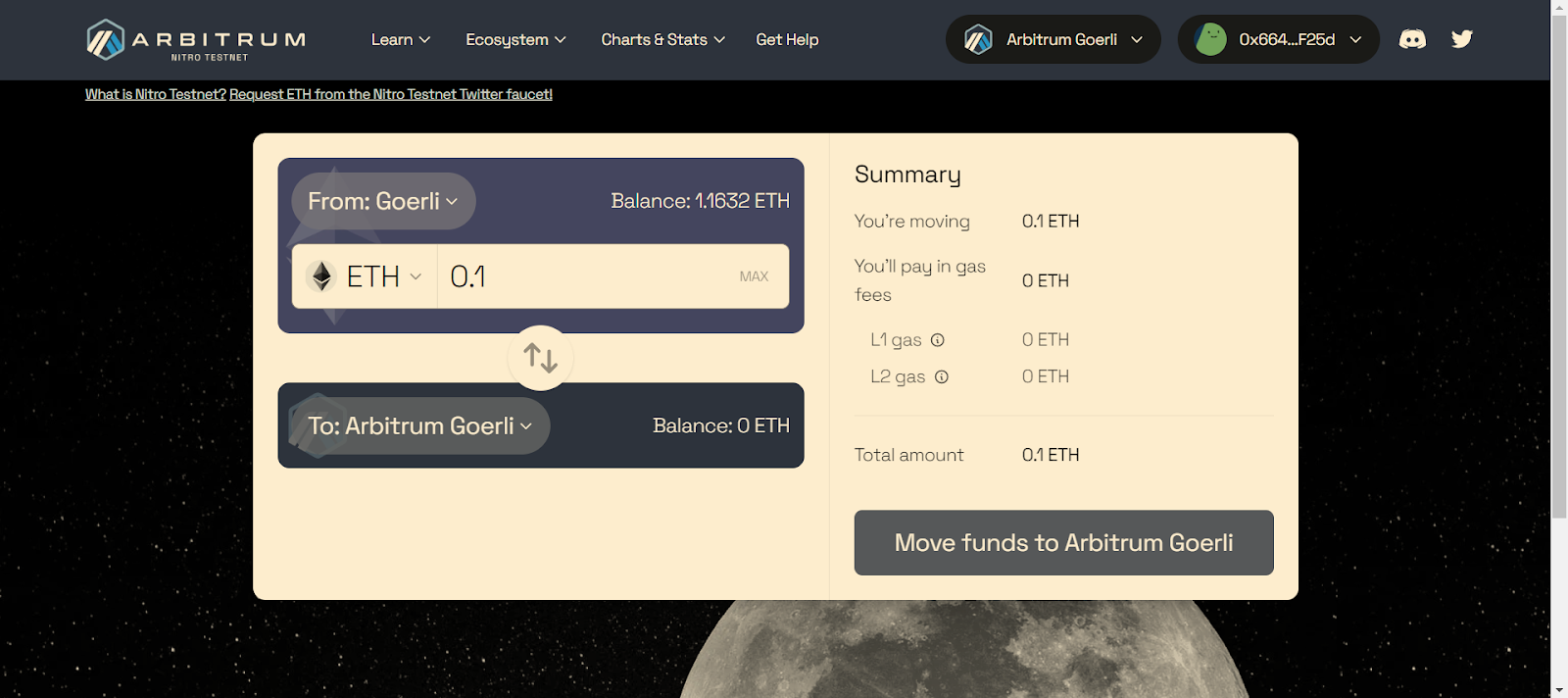Open the 0x664...F25d account dropdown
1568x698 pixels.
coord(1298,39)
